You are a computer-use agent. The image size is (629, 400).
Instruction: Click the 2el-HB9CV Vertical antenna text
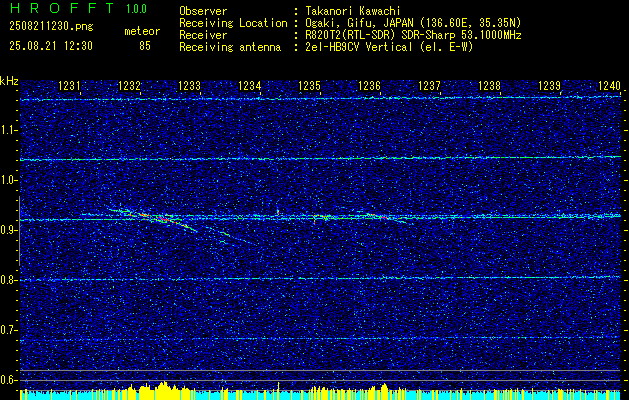coord(389,47)
